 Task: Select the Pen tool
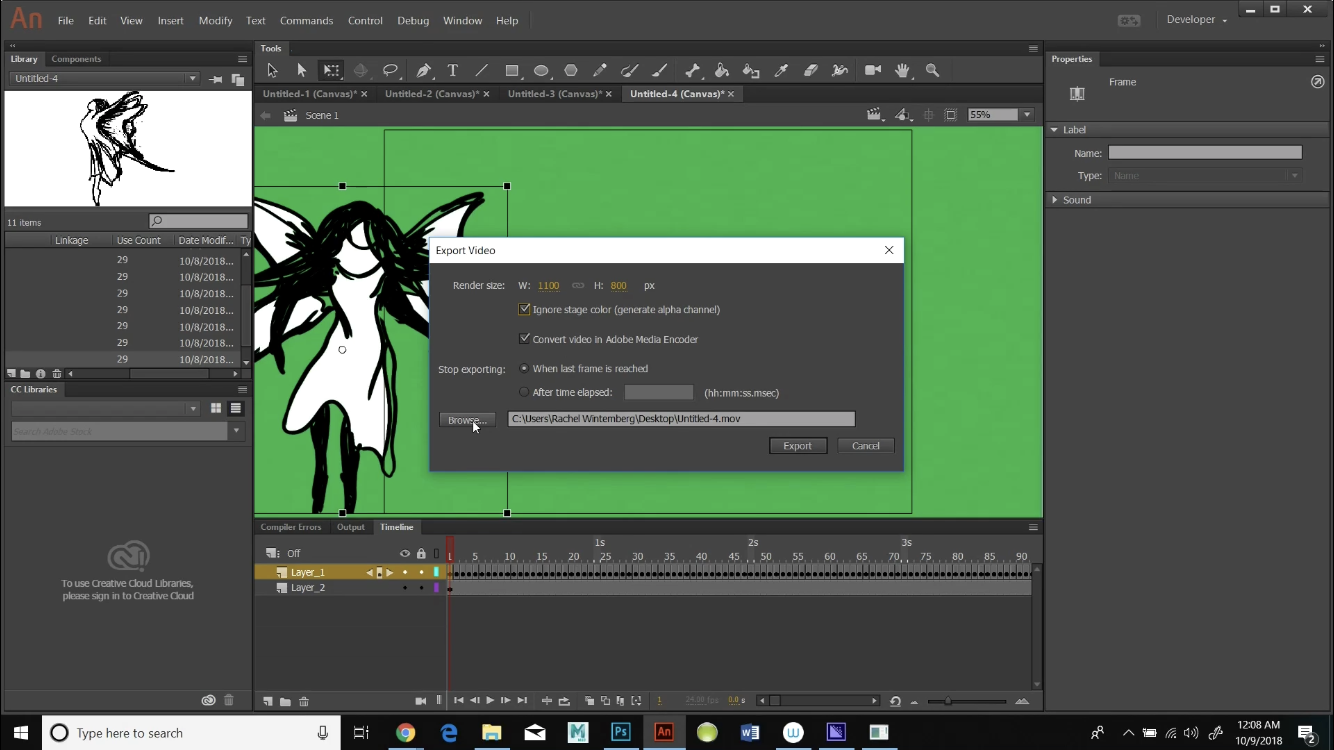pyautogui.click(x=423, y=70)
